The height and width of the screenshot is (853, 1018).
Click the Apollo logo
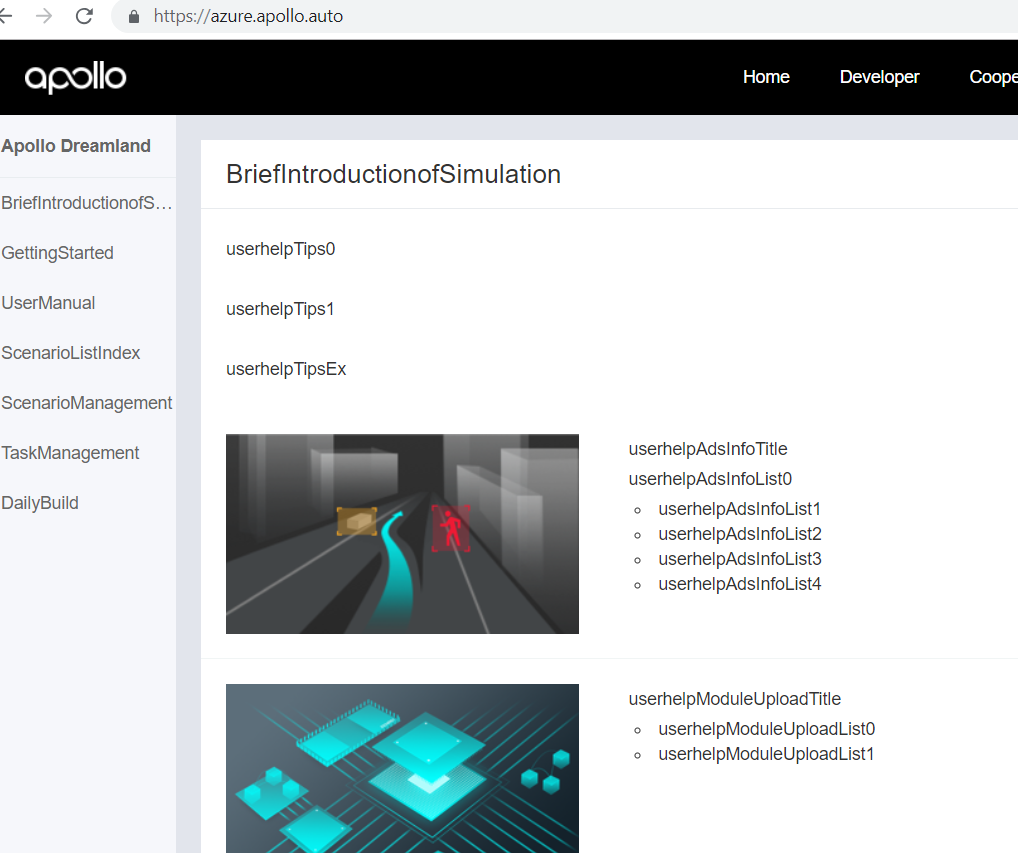tap(75, 78)
